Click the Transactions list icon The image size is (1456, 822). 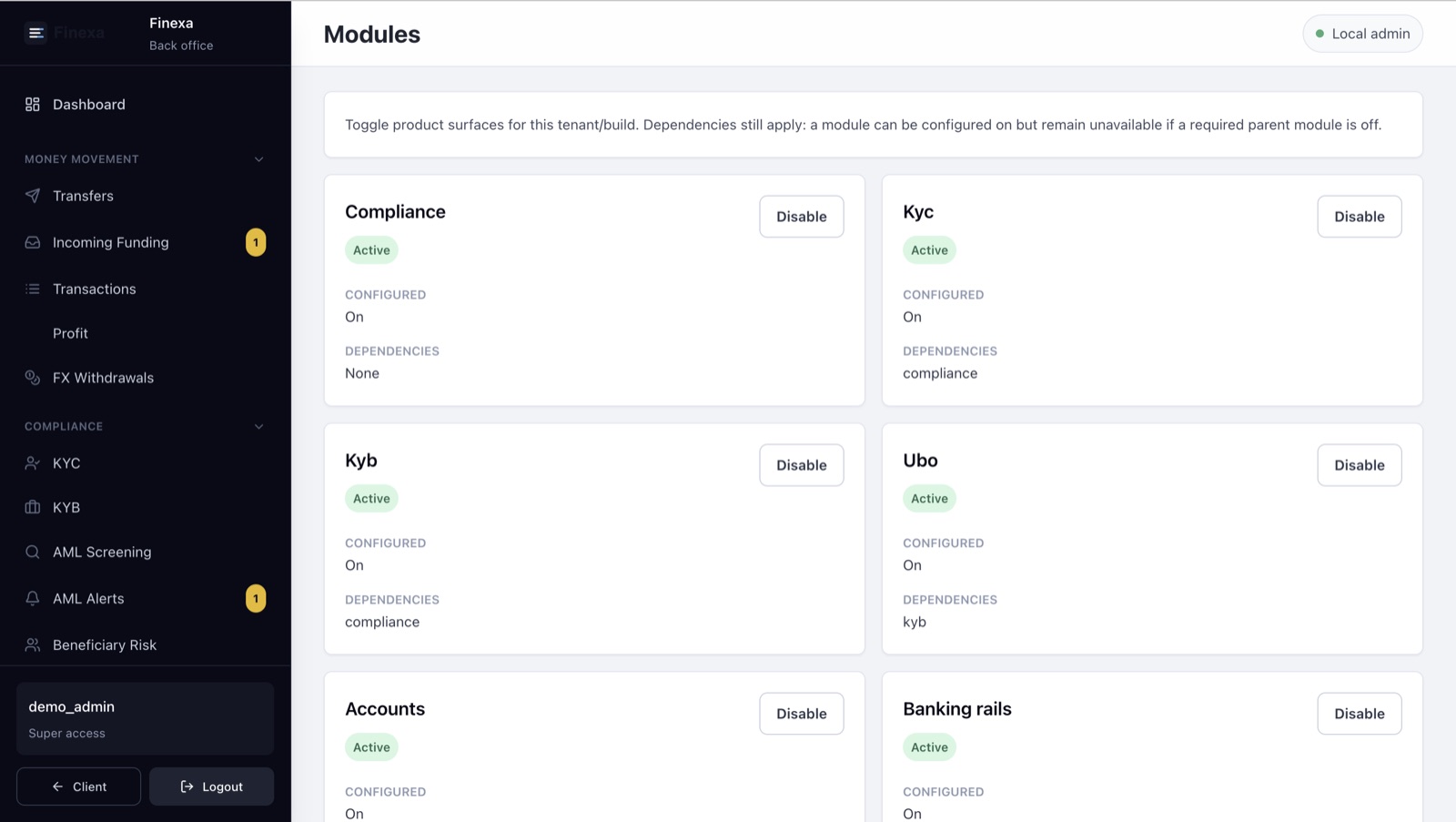pos(33,289)
